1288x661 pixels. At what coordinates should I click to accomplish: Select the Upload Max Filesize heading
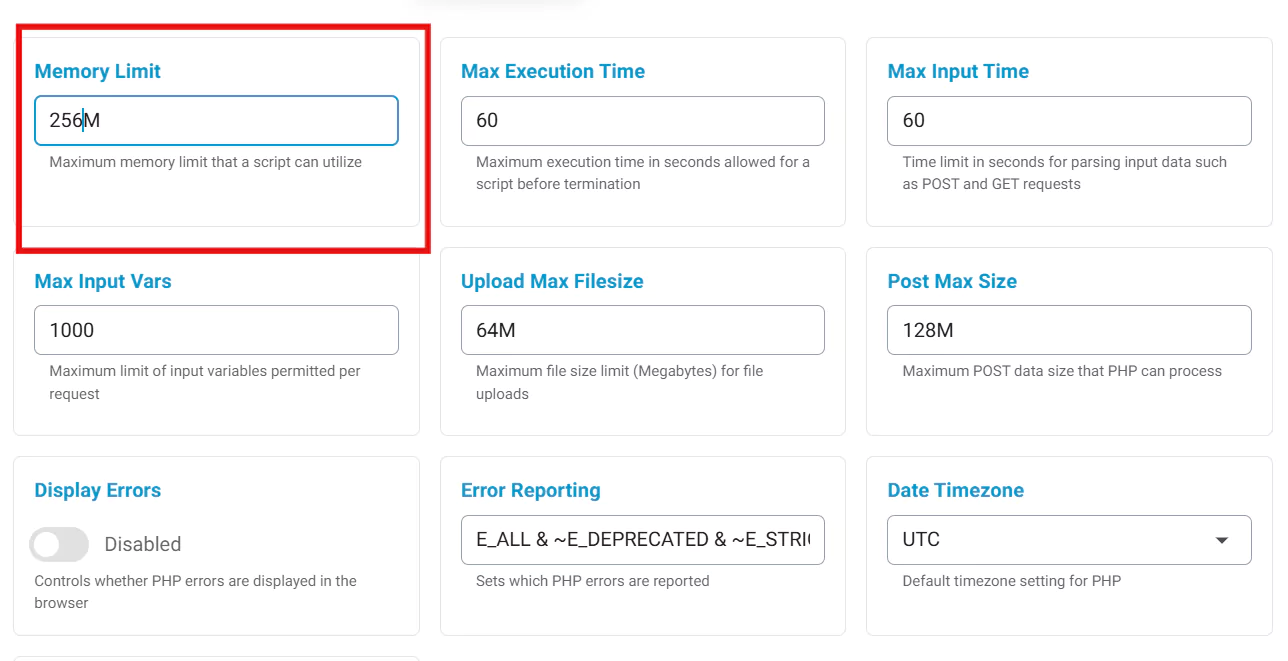(x=551, y=281)
